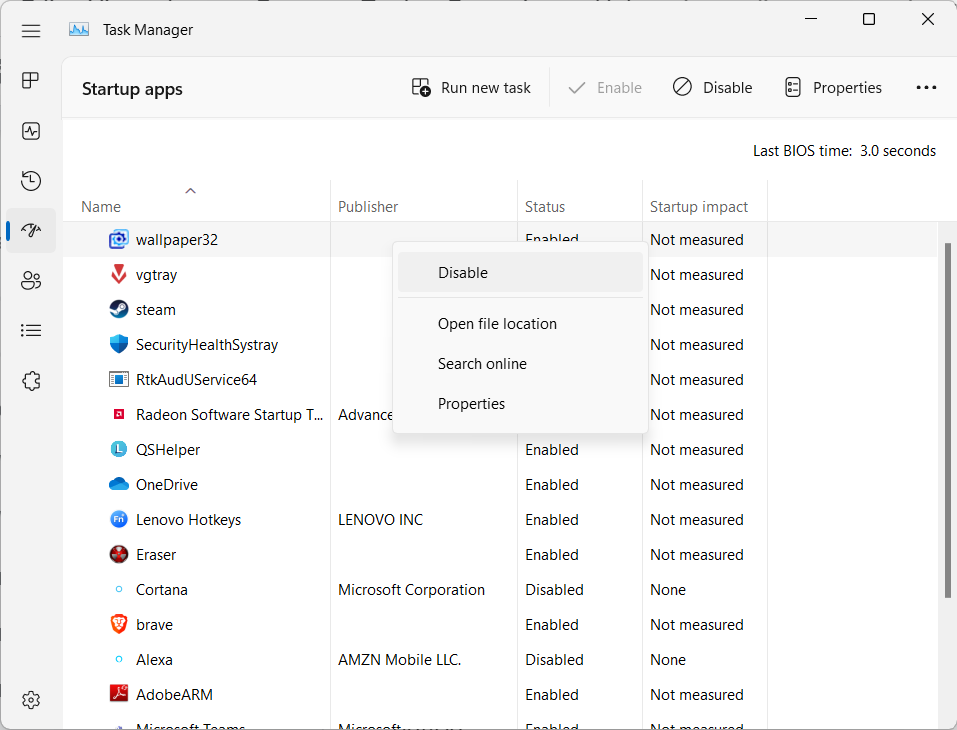Screen dimensions: 957x730
Task: Sort list by Name column header
Action: 101,207
